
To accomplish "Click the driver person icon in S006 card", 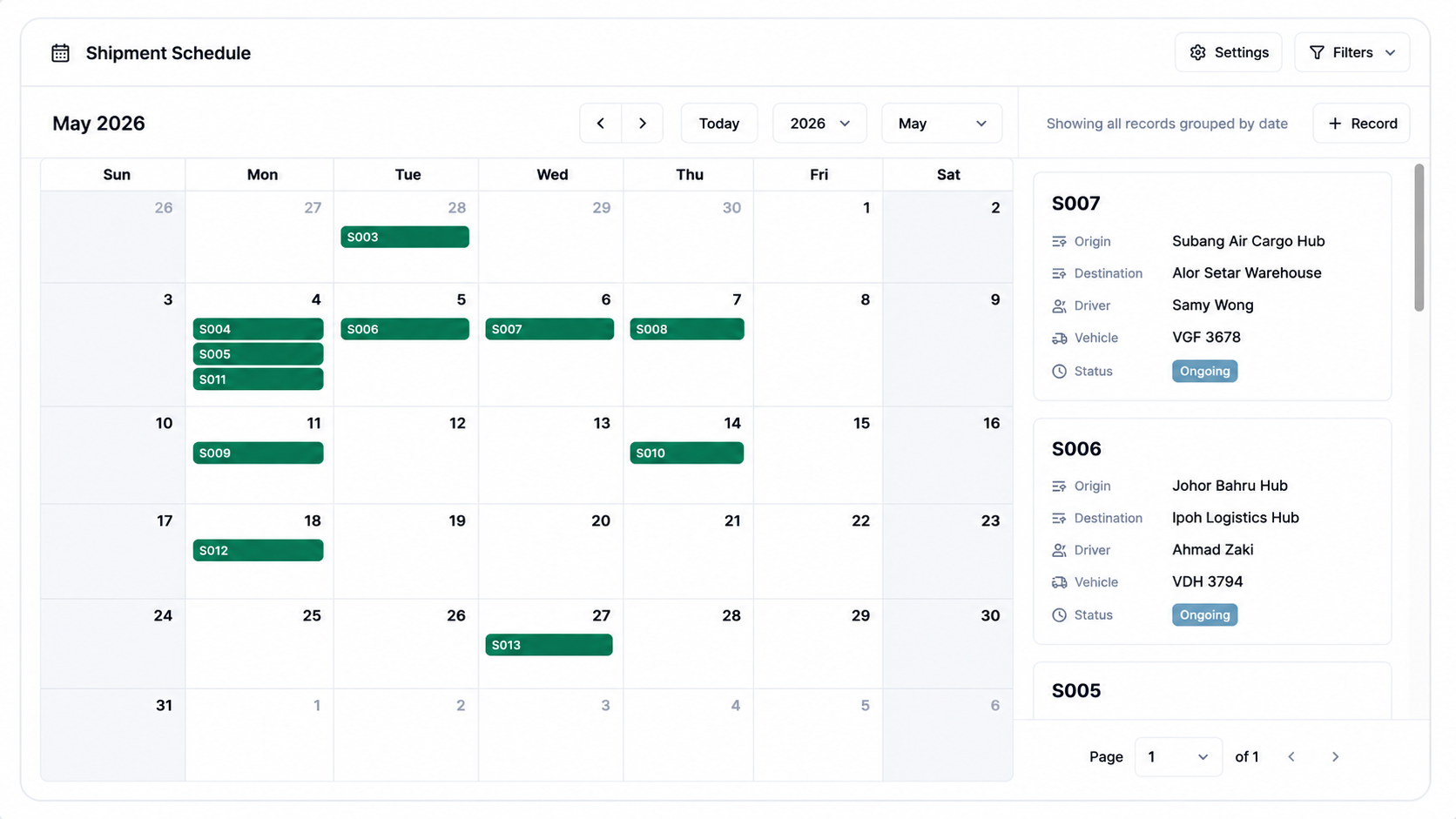I will (1059, 550).
